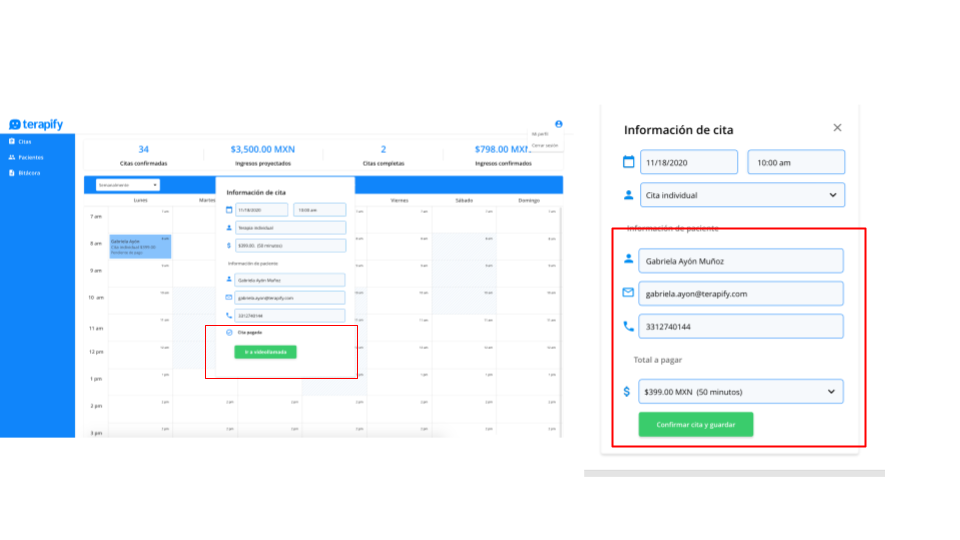Open Bitácora in the blue sidebar
960x540 pixels.
[x=24, y=173]
